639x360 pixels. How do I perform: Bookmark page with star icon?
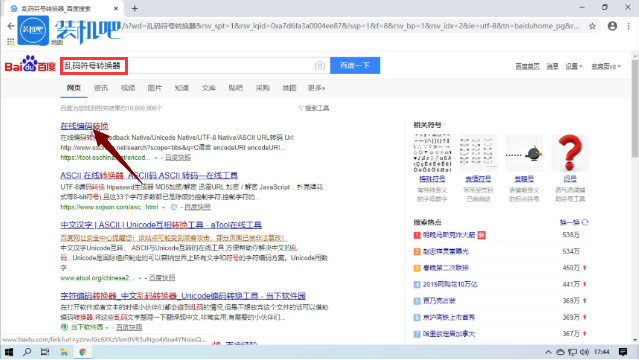(593, 26)
